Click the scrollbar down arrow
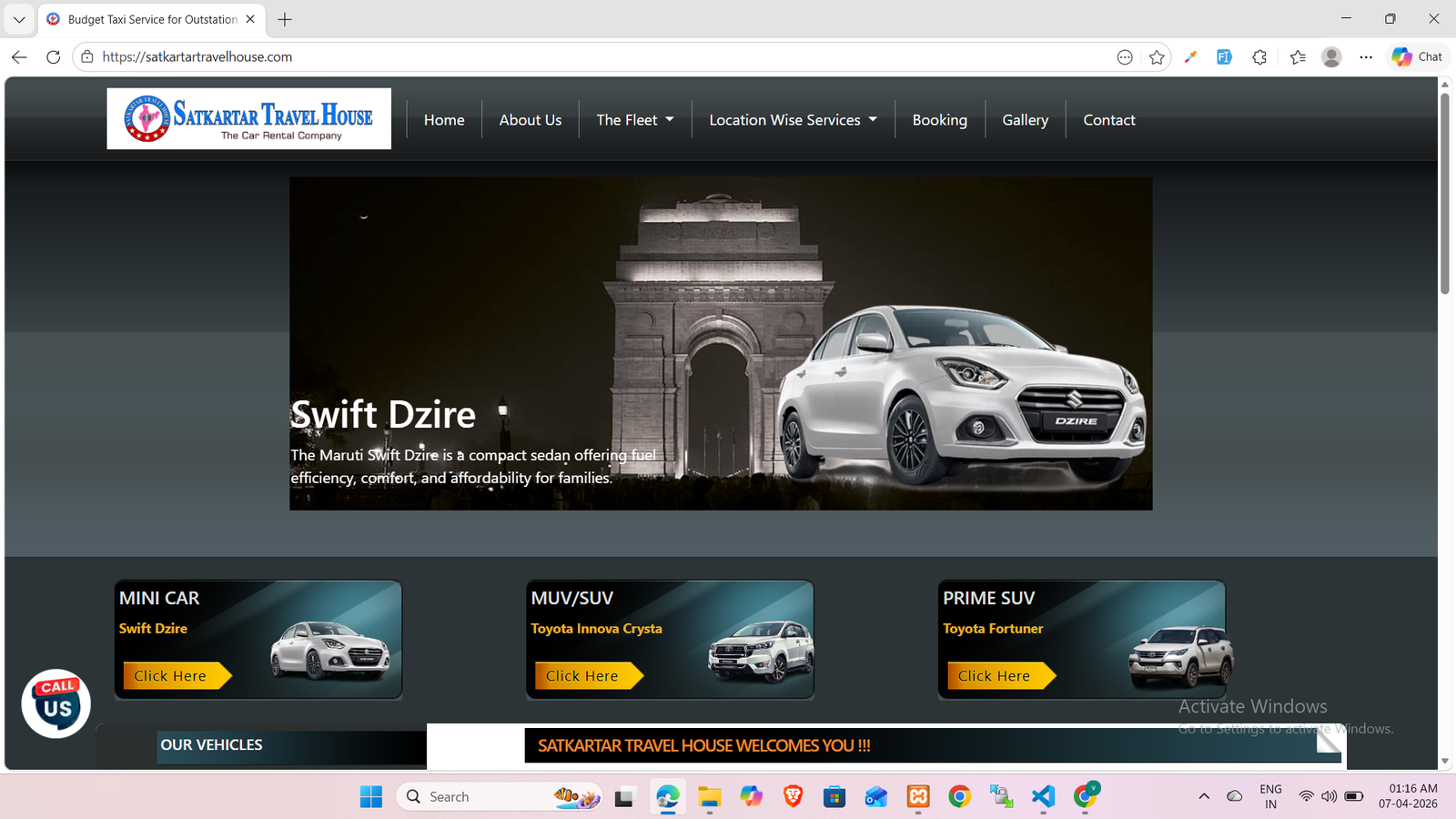The width and height of the screenshot is (1456, 819). (x=1444, y=762)
